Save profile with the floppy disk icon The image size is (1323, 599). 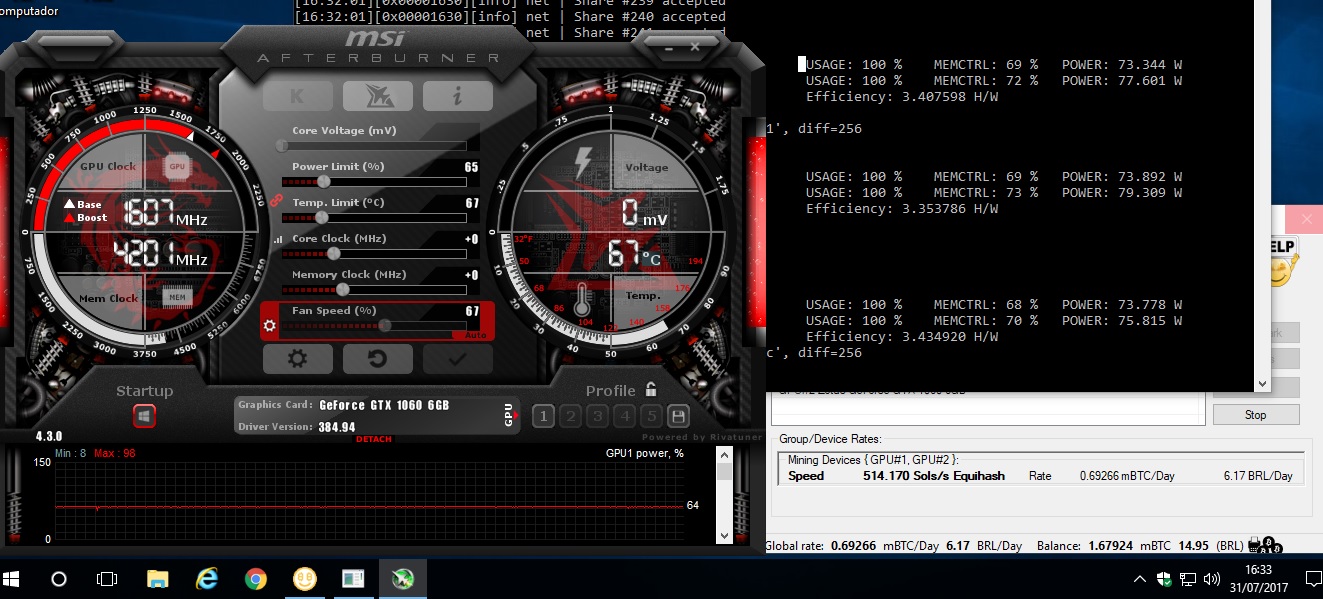pos(678,417)
